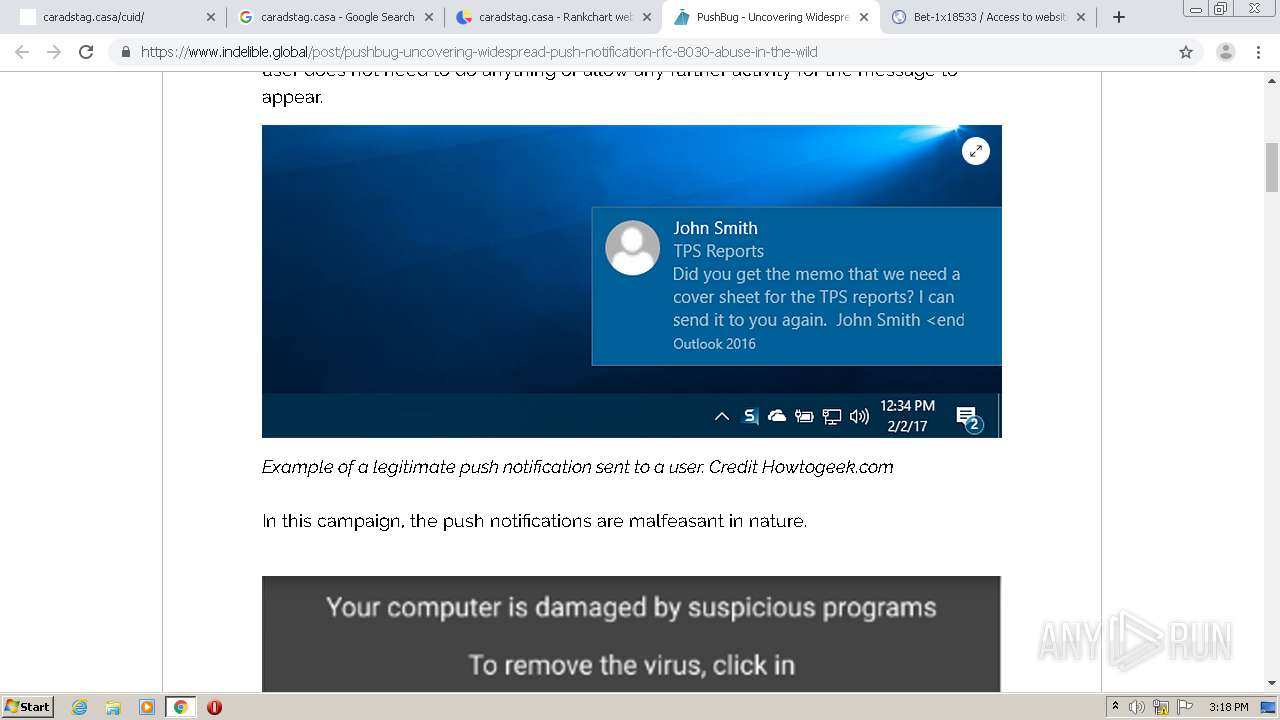This screenshot has width=1280, height=720.
Task: Open the Chrome profile avatar menu
Action: click(1226, 52)
